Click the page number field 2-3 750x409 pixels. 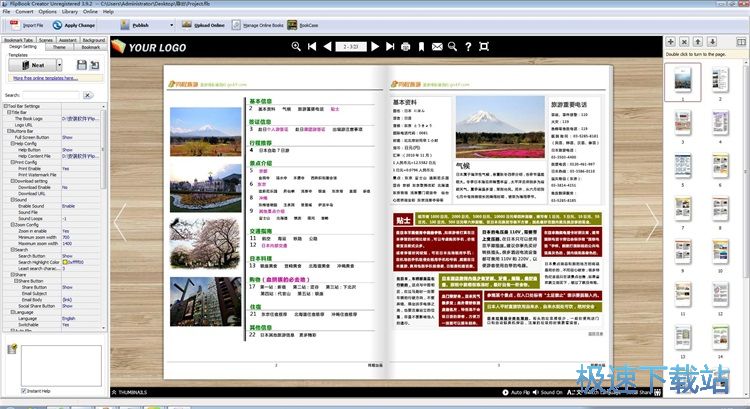point(351,46)
